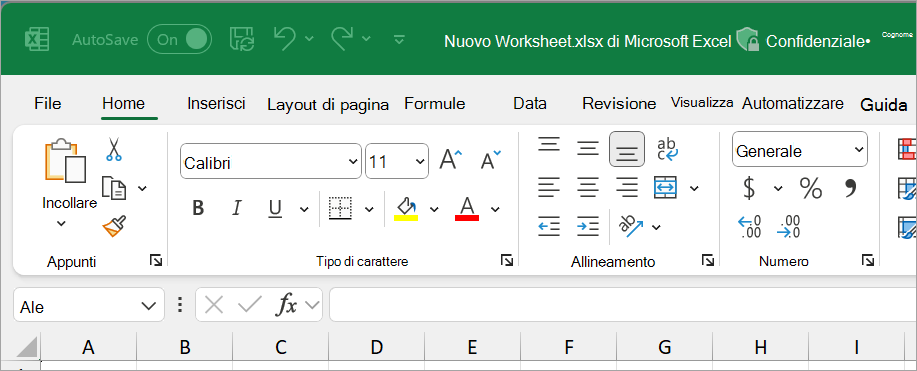Open Merge and Center dropdown arrow
917x371 pixels.
(694, 188)
